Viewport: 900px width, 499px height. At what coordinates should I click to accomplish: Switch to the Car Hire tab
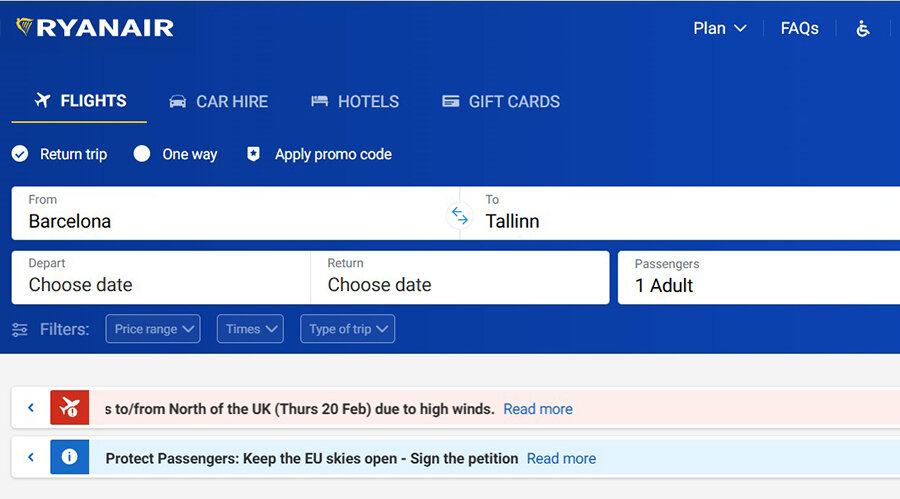[x=219, y=101]
